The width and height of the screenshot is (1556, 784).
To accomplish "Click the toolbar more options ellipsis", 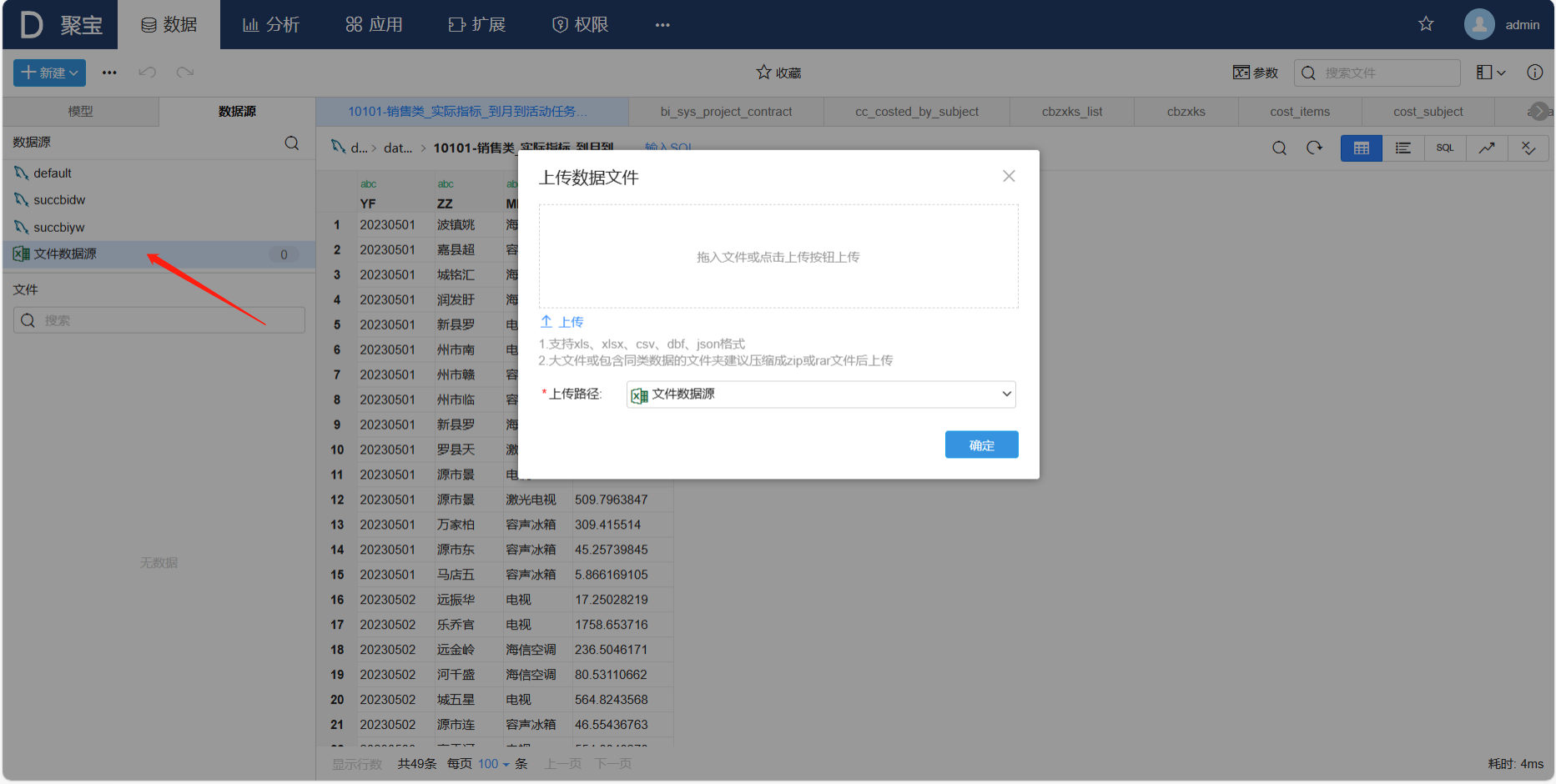I will point(109,73).
